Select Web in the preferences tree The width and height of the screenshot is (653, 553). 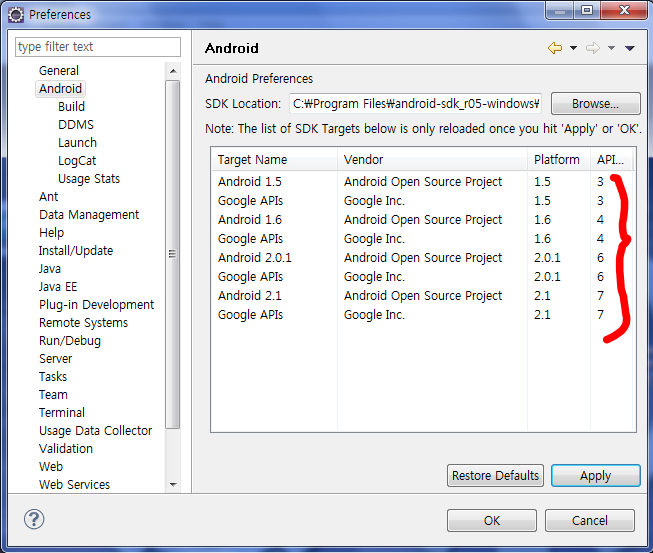[x=51, y=466]
